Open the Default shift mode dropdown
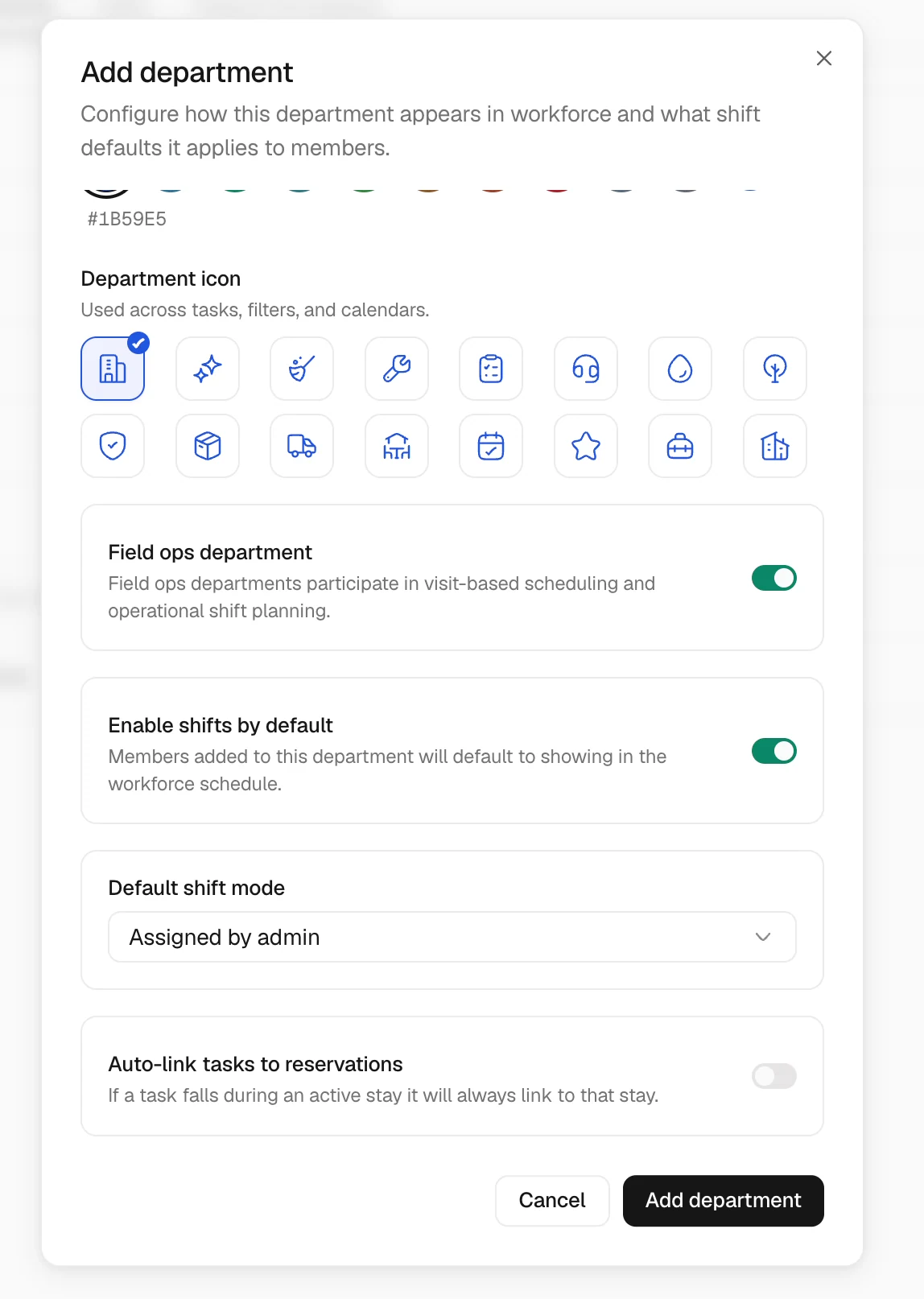 coord(452,937)
